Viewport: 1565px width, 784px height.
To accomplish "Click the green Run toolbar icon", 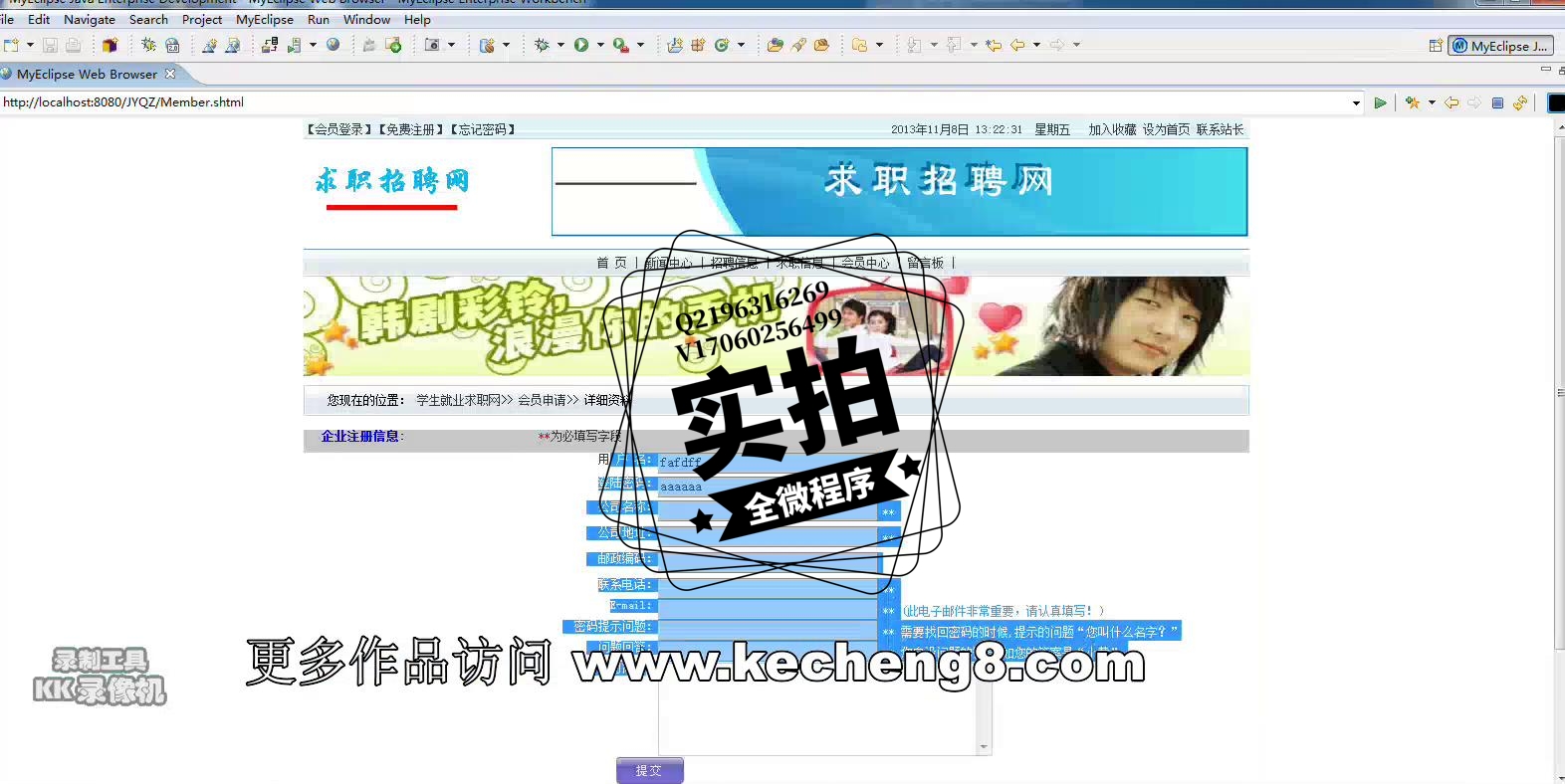I will click(x=581, y=45).
